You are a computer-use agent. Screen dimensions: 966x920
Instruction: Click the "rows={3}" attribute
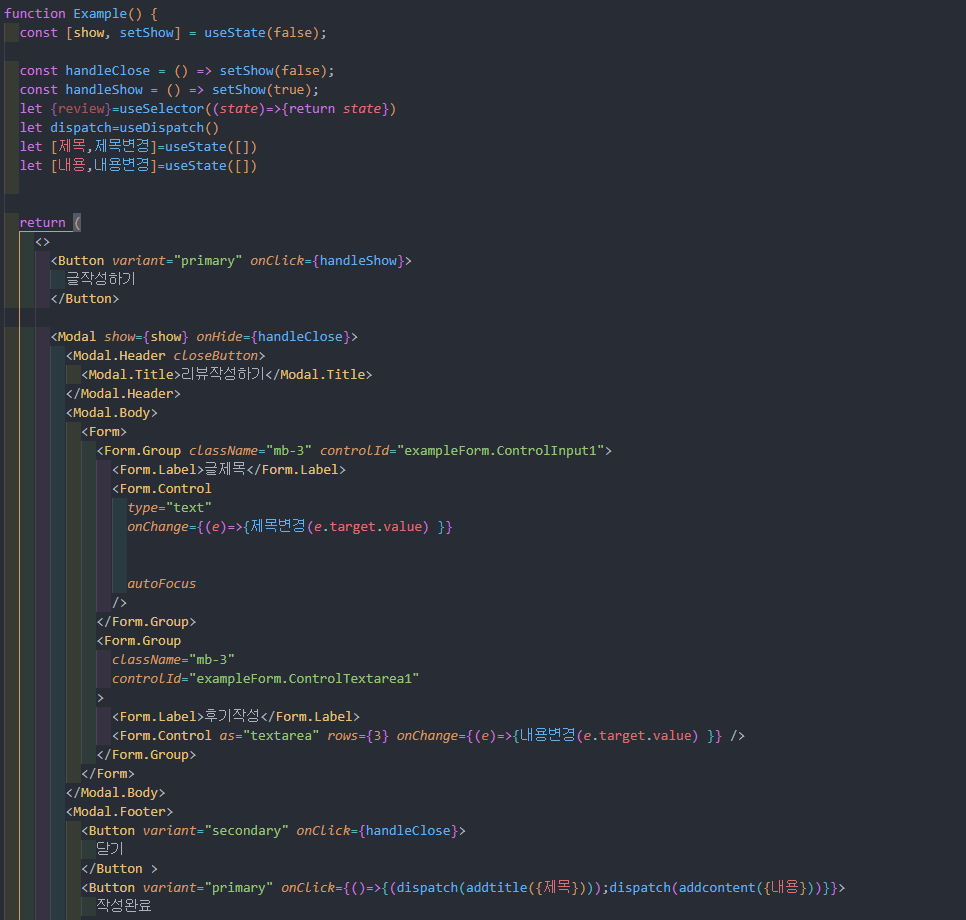[358, 736]
